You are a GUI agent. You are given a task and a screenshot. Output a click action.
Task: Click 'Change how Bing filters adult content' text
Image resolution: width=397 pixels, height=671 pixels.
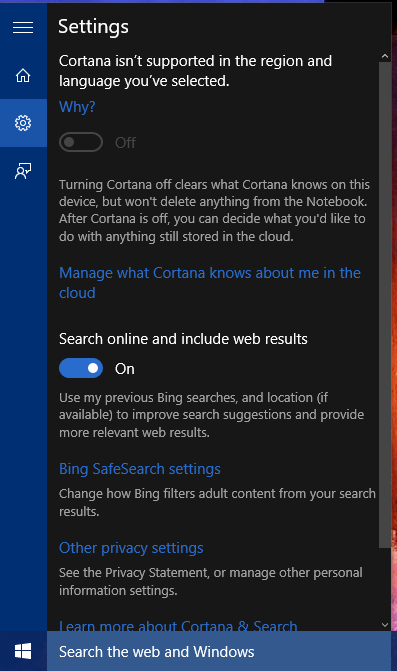[x=217, y=502]
